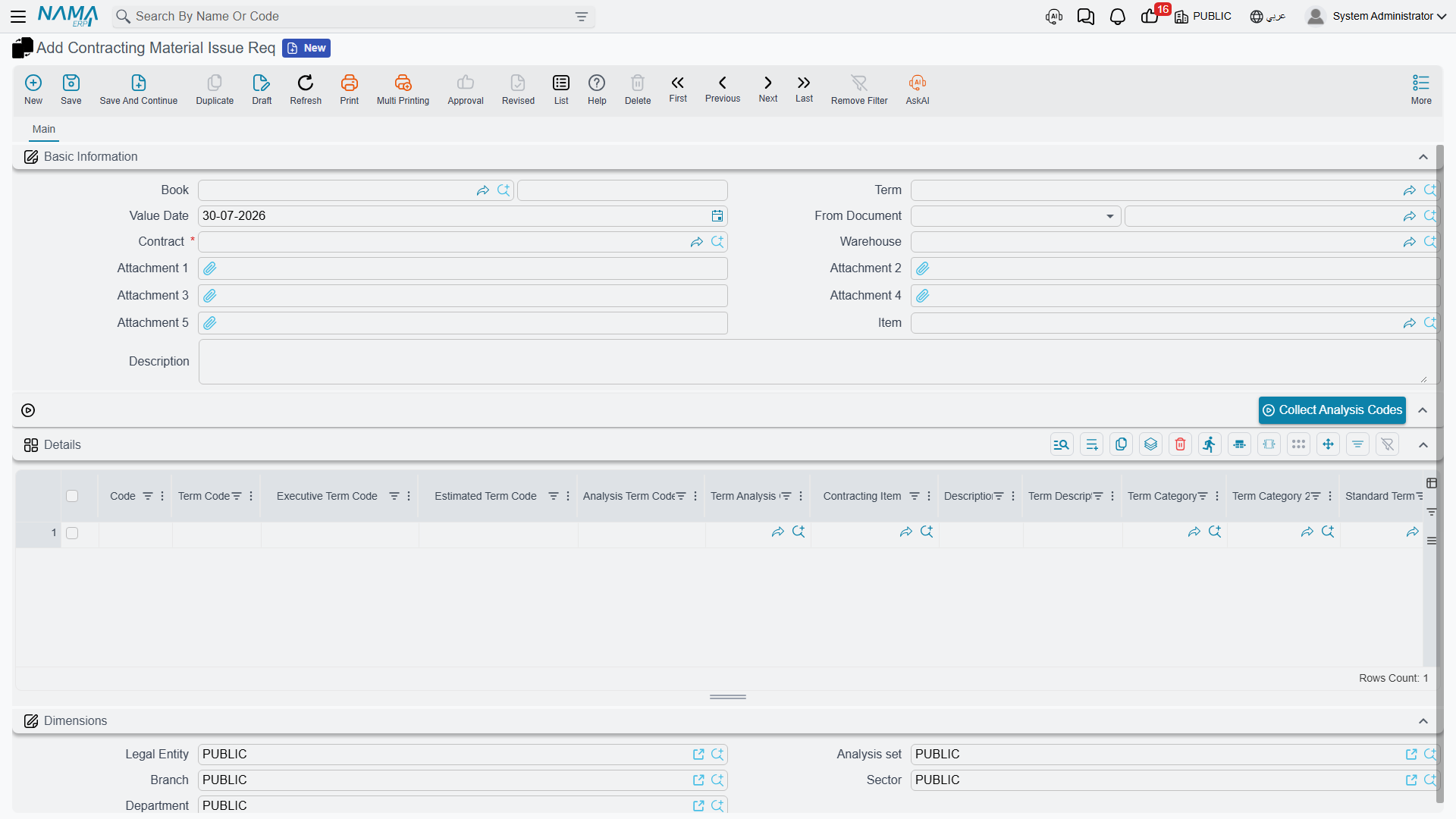The width and height of the screenshot is (1456, 819).
Task: Open Legal Entity external link icon
Action: pos(698,755)
